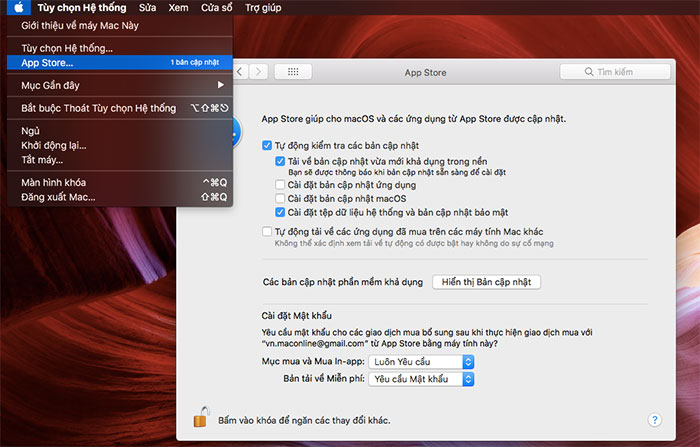The image size is (700, 447).
Task: Open the 'Sửa' menu
Action: (x=147, y=8)
